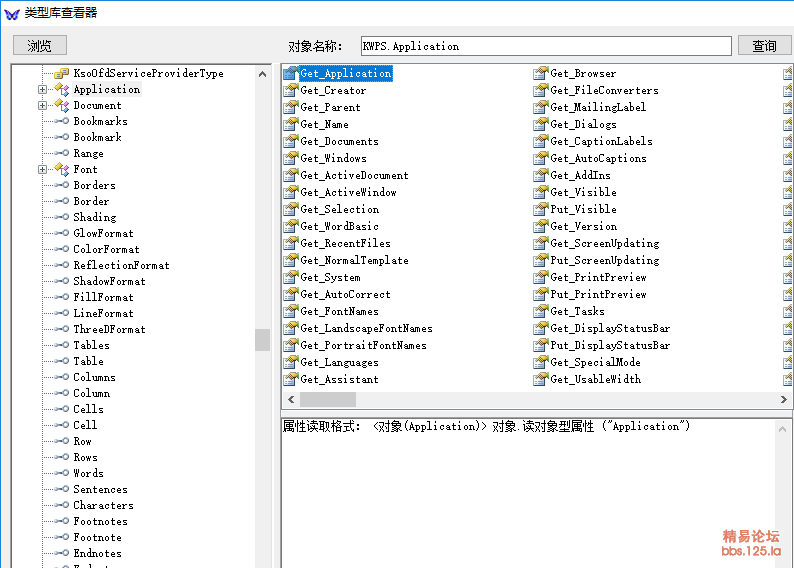Select the GlowFormat tree item
Image resolution: width=794 pixels, height=568 pixels.
tap(103, 233)
